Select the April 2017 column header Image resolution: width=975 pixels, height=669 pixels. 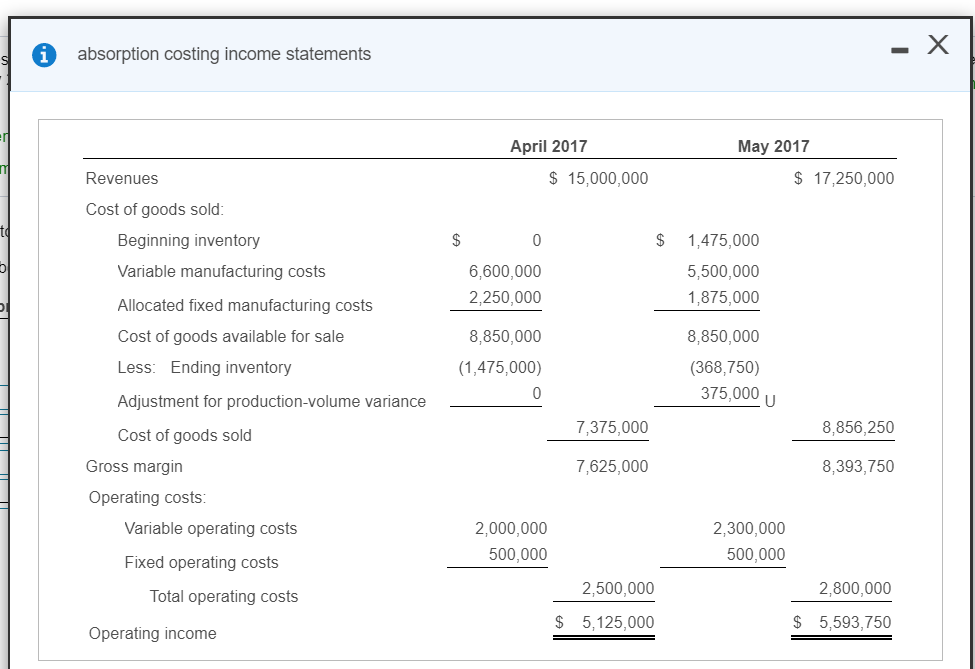point(549,146)
